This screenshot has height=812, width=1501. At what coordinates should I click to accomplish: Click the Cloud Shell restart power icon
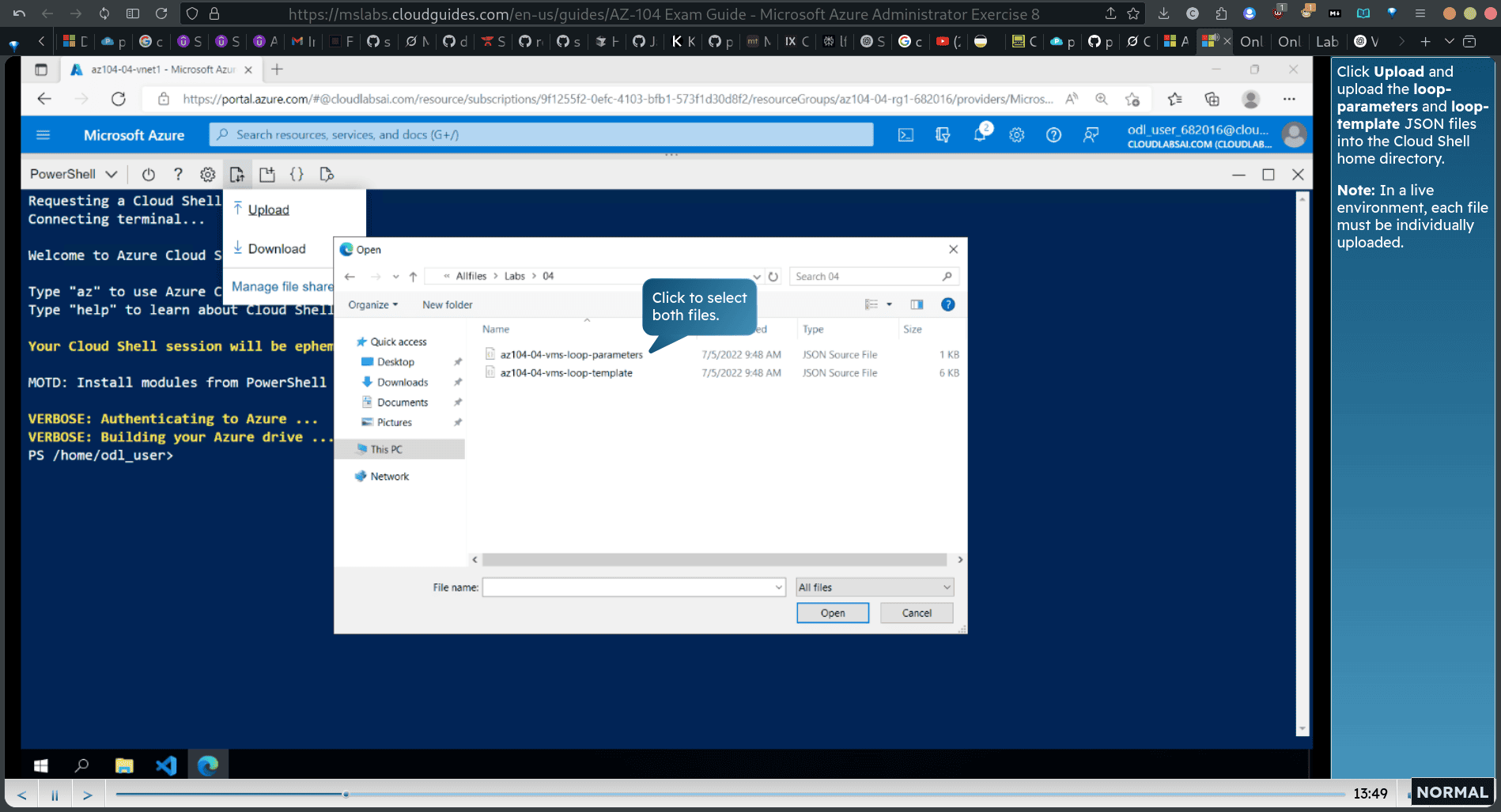click(x=148, y=174)
